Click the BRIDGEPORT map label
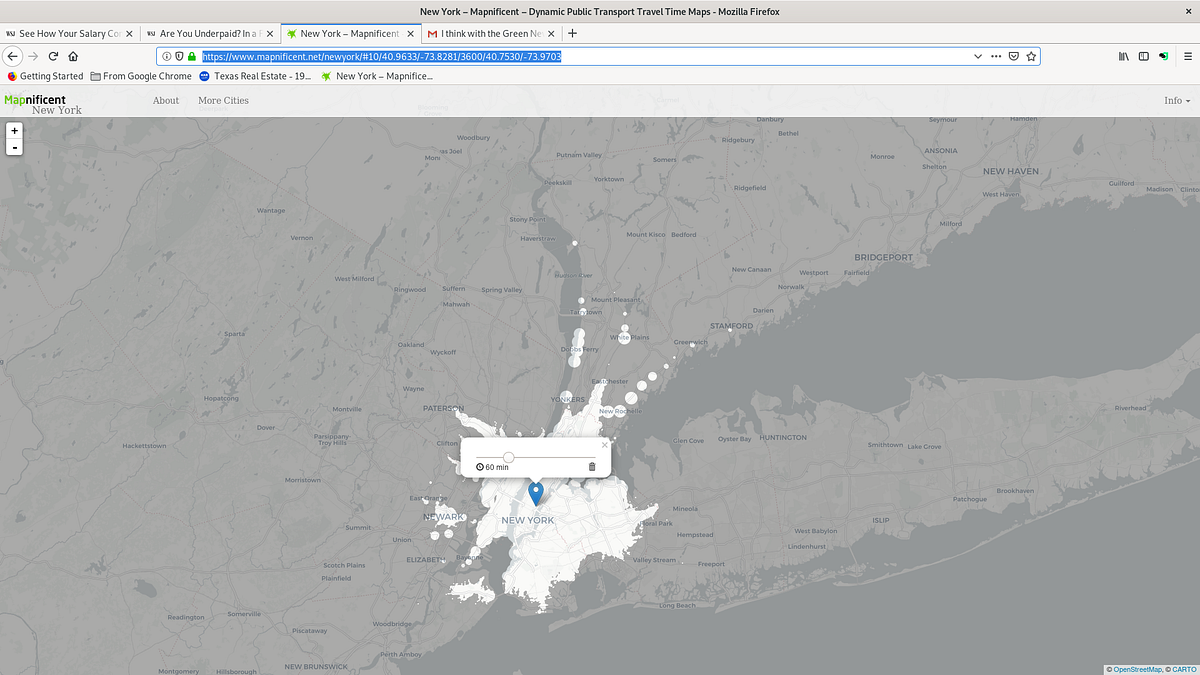The image size is (1200, 675). point(885,257)
